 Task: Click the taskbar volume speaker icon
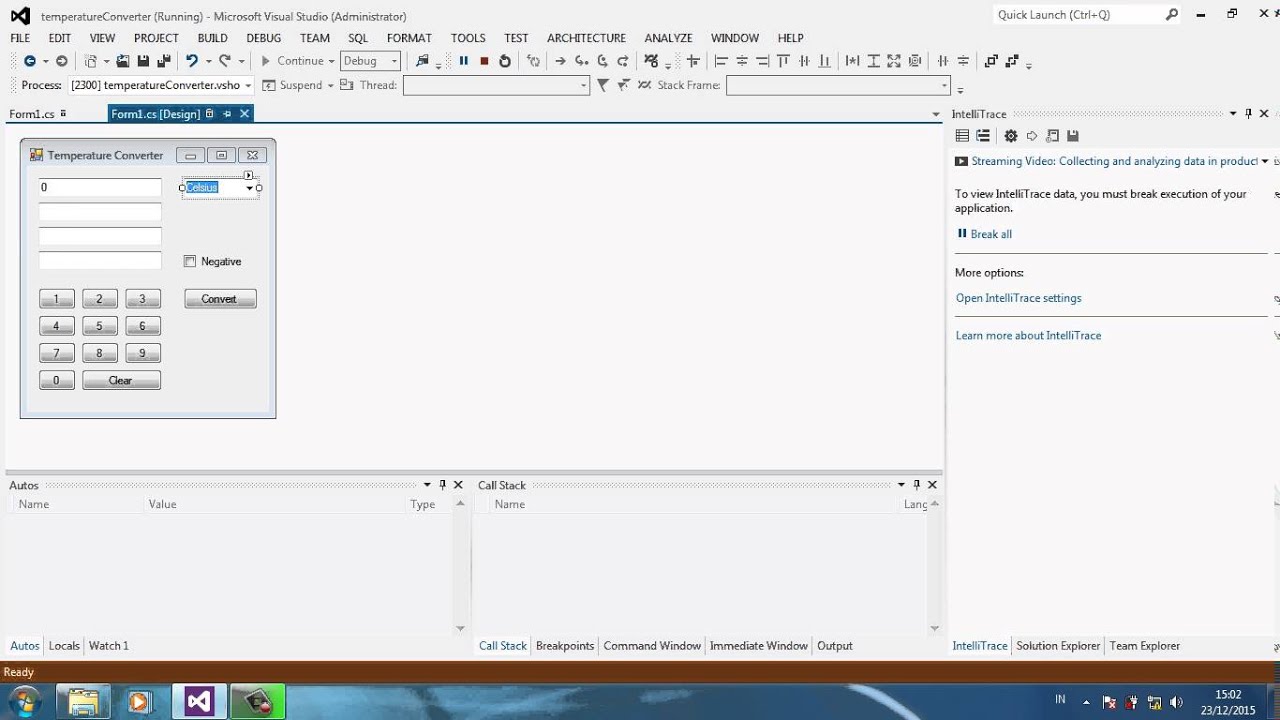(x=1176, y=702)
